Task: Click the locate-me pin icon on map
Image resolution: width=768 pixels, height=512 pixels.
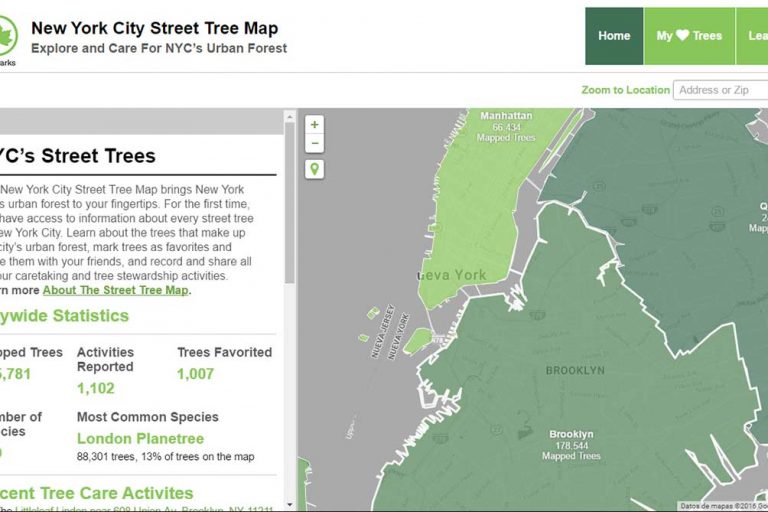Action: [x=315, y=169]
